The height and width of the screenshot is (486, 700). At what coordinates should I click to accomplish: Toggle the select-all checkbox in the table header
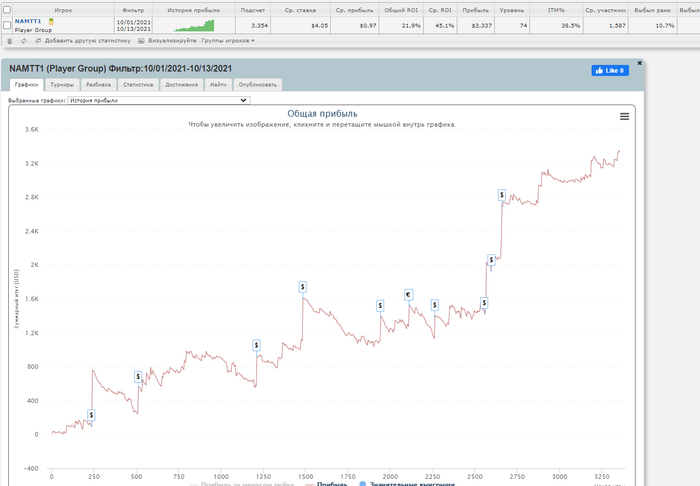(7, 10)
